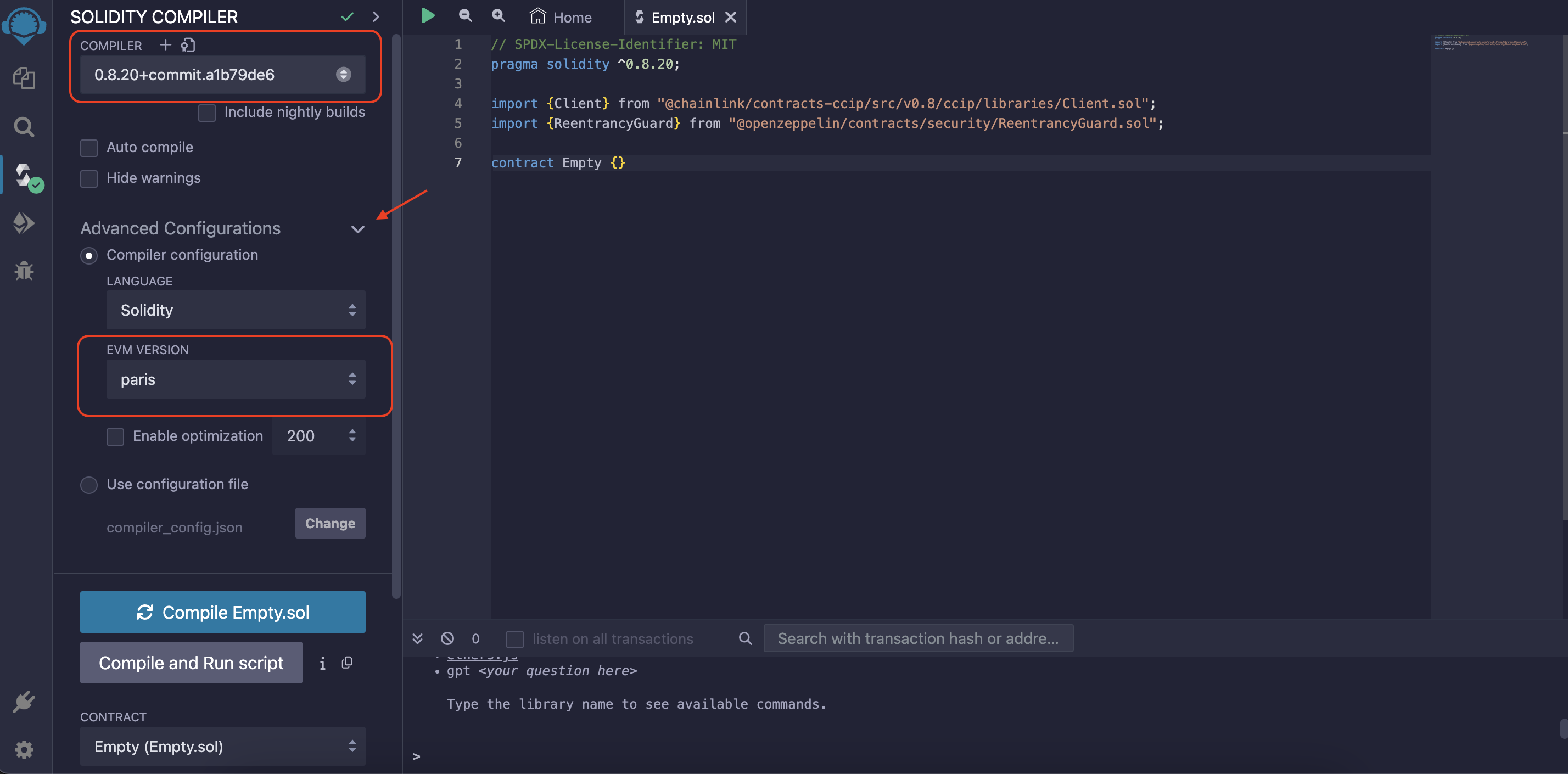The width and height of the screenshot is (1568, 774).
Task: Open the EVM VERSION paris dropdown
Action: (x=236, y=379)
